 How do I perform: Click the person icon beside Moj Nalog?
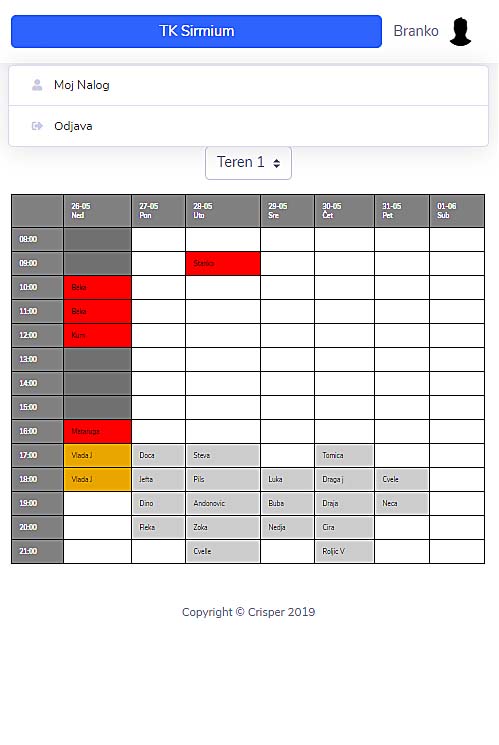(x=37, y=85)
